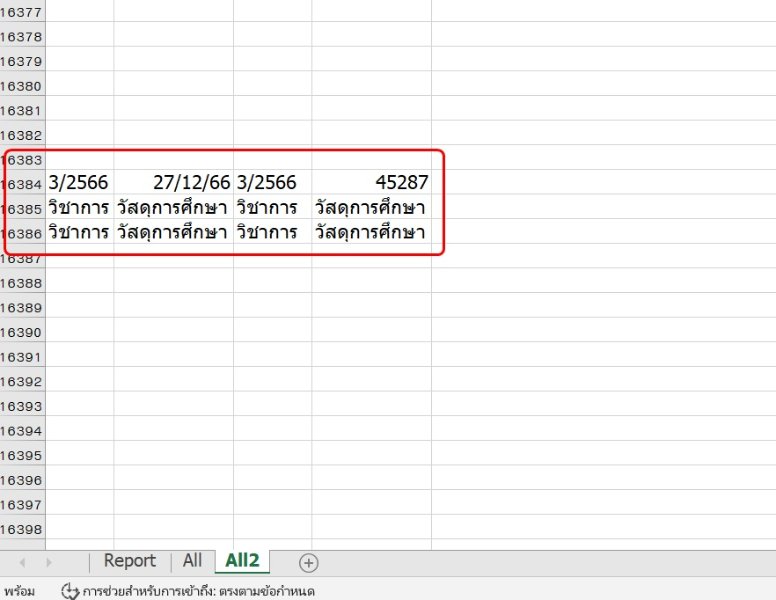Click the cell showing 45287
Screen dimensions: 776x600
pos(371,182)
